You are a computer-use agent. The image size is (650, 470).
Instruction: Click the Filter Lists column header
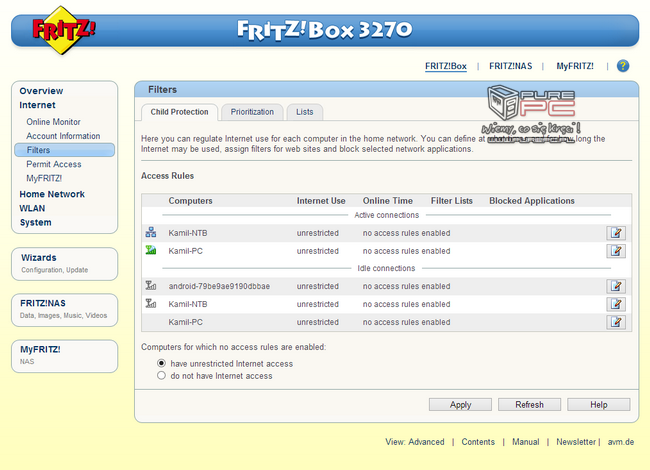tap(451, 201)
